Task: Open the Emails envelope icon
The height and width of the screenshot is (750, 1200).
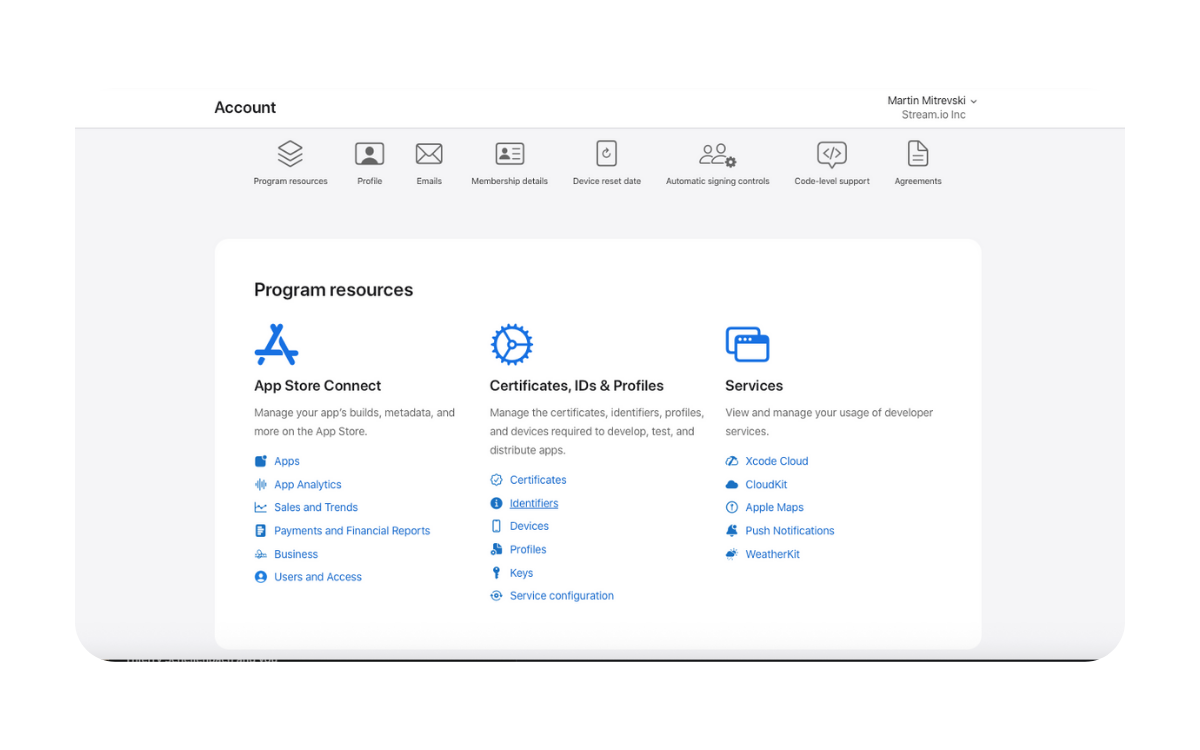Action: coord(429,153)
